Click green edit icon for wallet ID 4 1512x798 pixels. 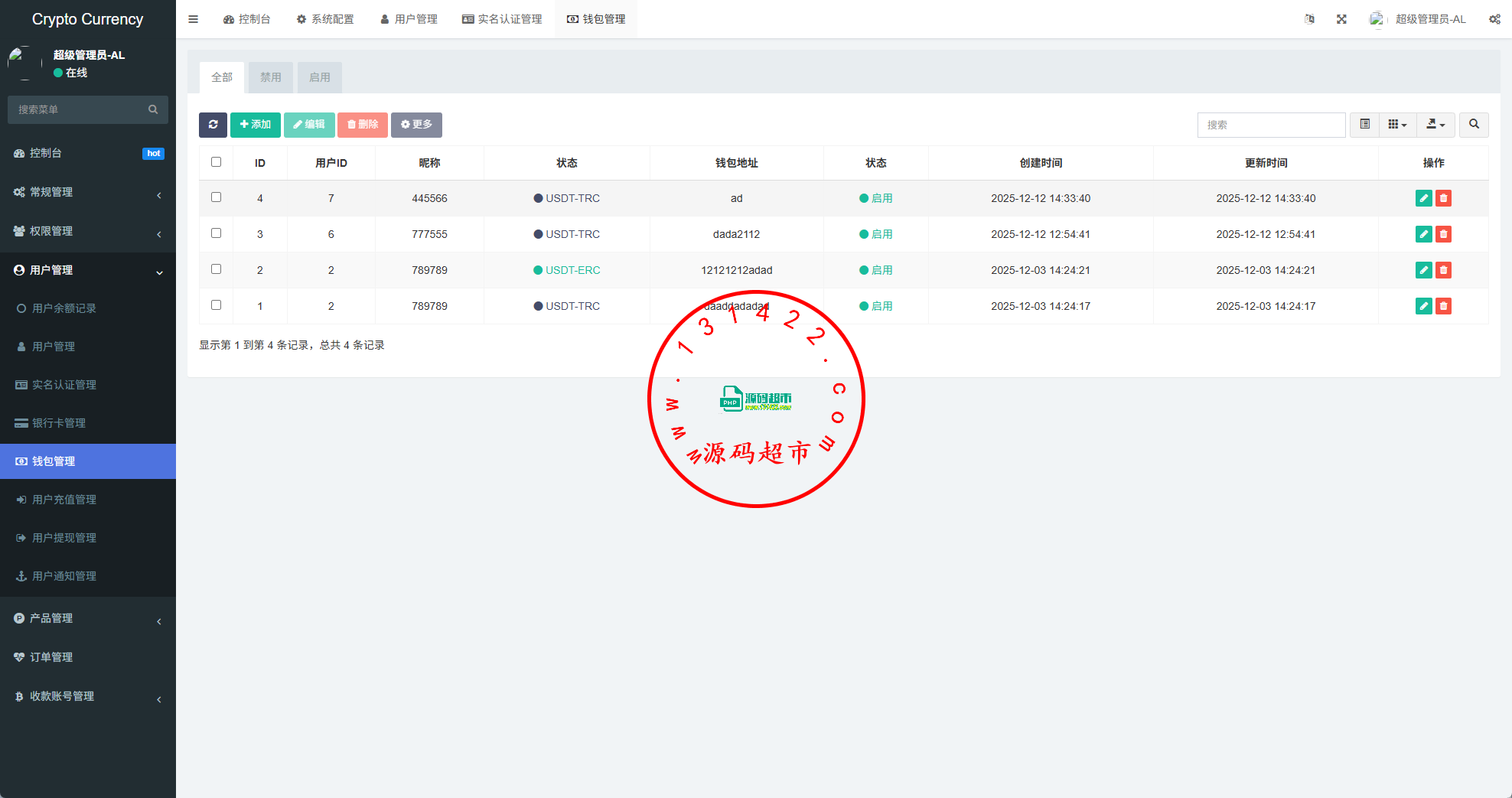[x=1423, y=198]
